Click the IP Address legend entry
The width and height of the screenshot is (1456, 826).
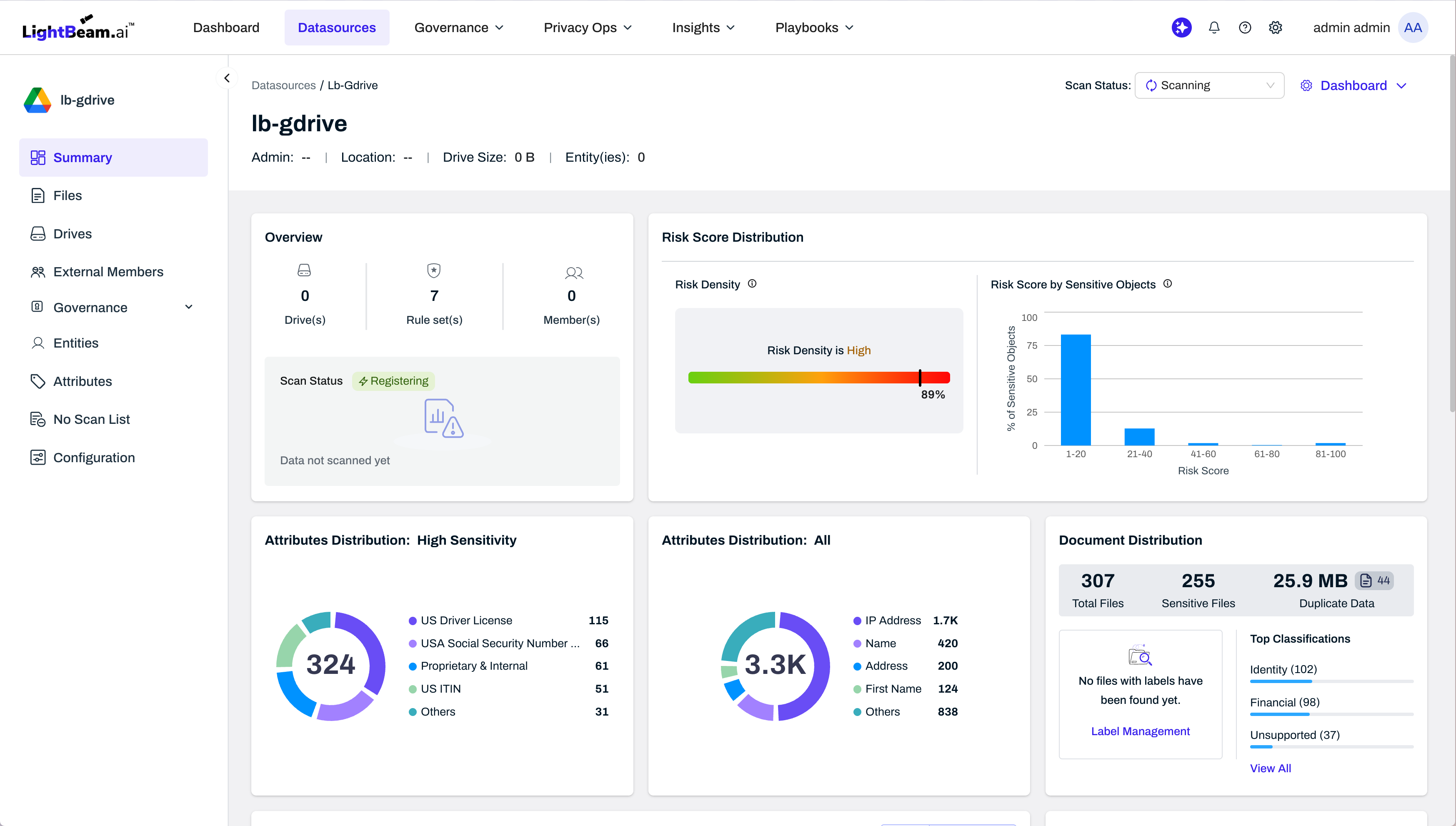[905, 621]
